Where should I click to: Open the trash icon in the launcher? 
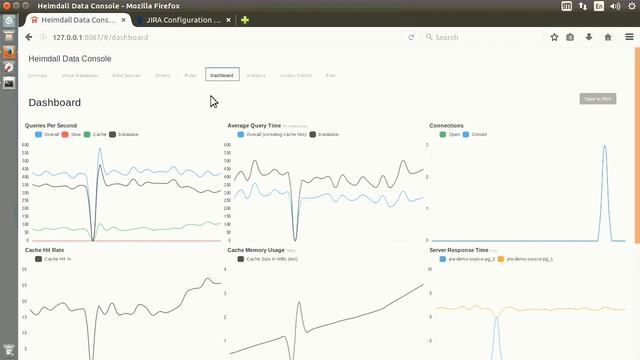[x=9, y=350]
